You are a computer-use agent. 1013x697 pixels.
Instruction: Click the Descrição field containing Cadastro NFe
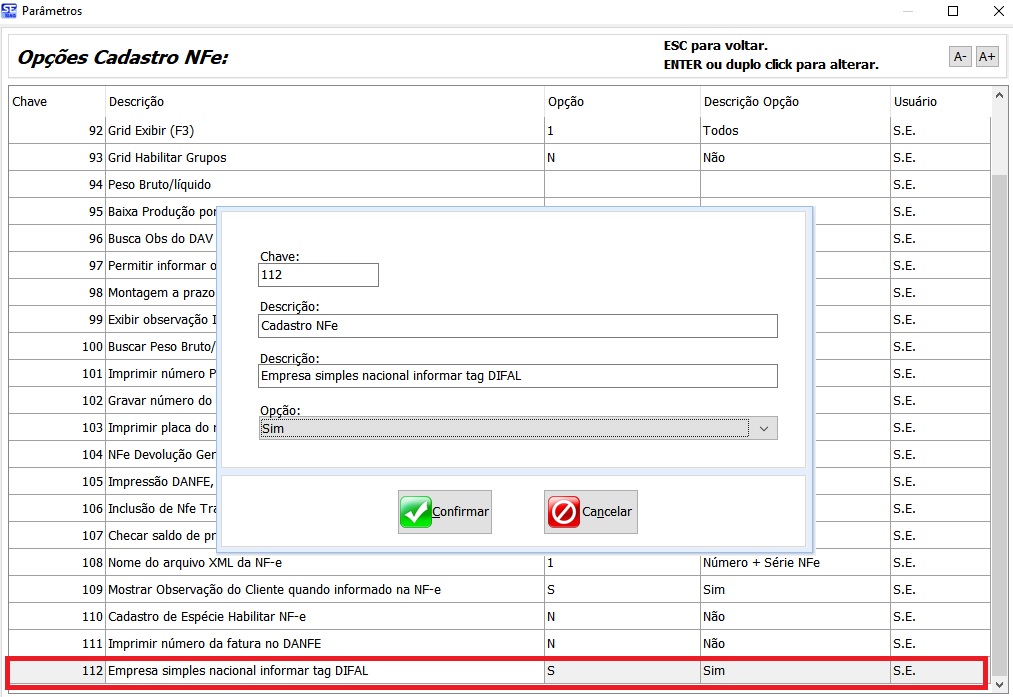(x=517, y=326)
